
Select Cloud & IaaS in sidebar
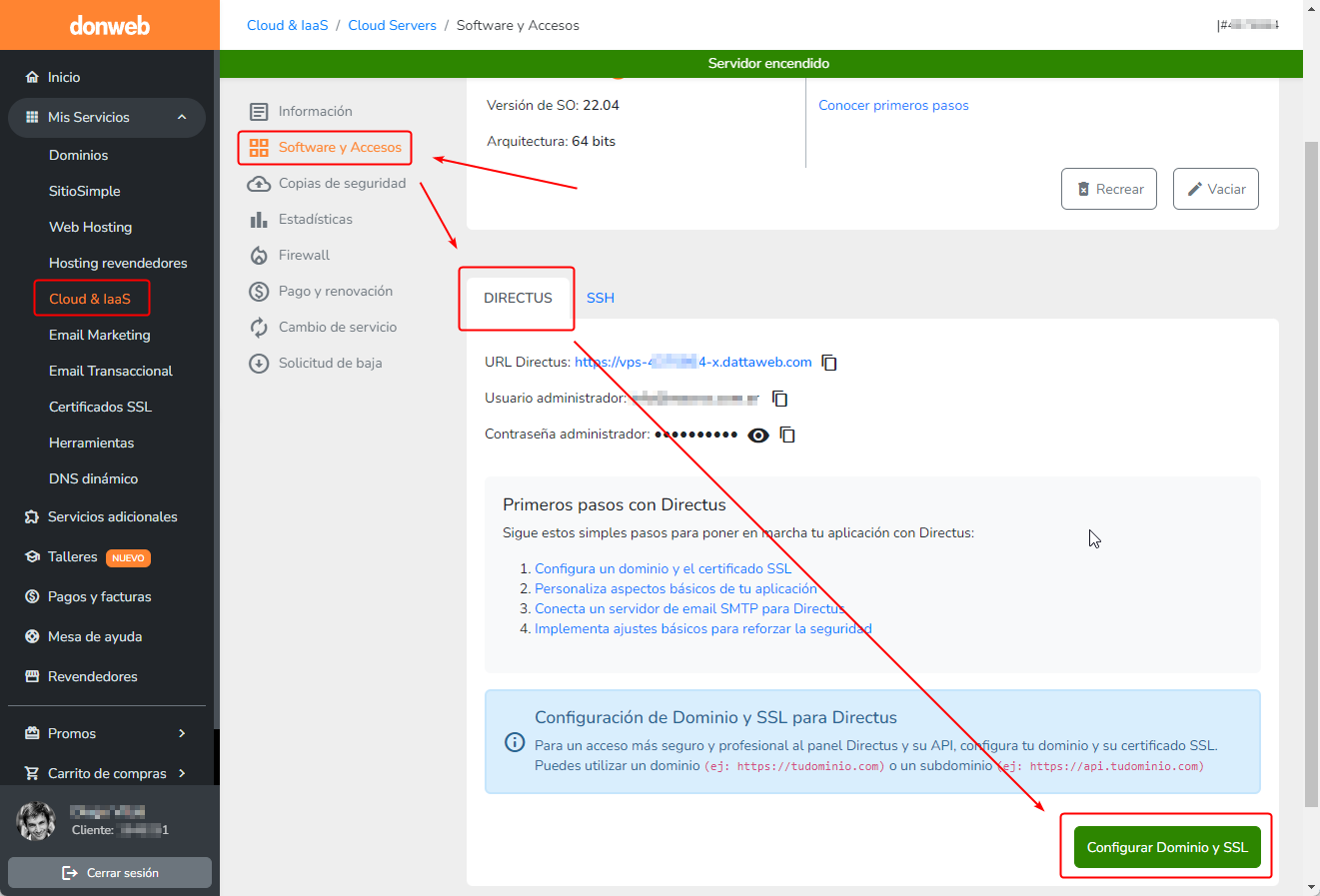(x=90, y=299)
